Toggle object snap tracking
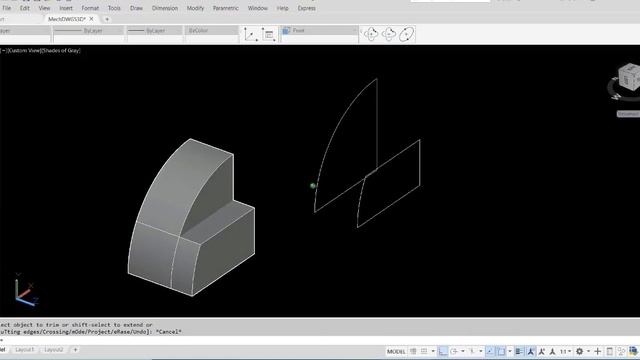The image size is (640, 360). click(490, 351)
